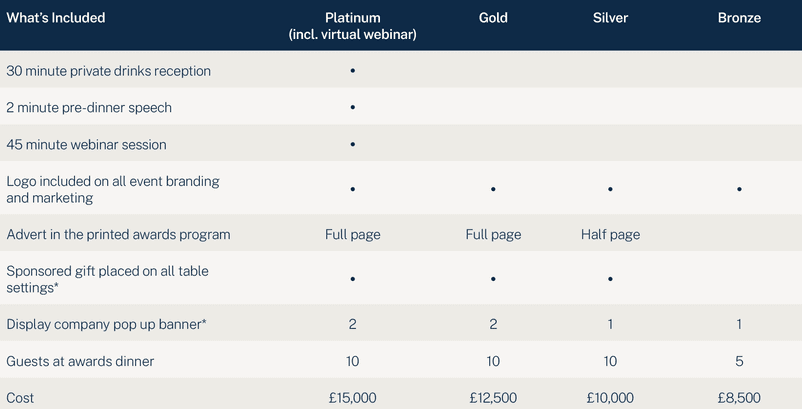Click Silver bullet for sponsored gift row

(610, 279)
